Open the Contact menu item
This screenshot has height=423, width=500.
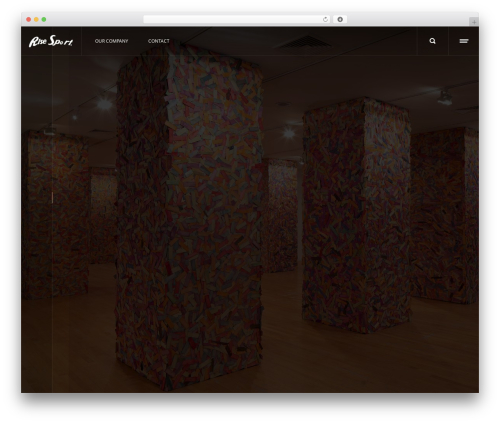click(159, 41)
